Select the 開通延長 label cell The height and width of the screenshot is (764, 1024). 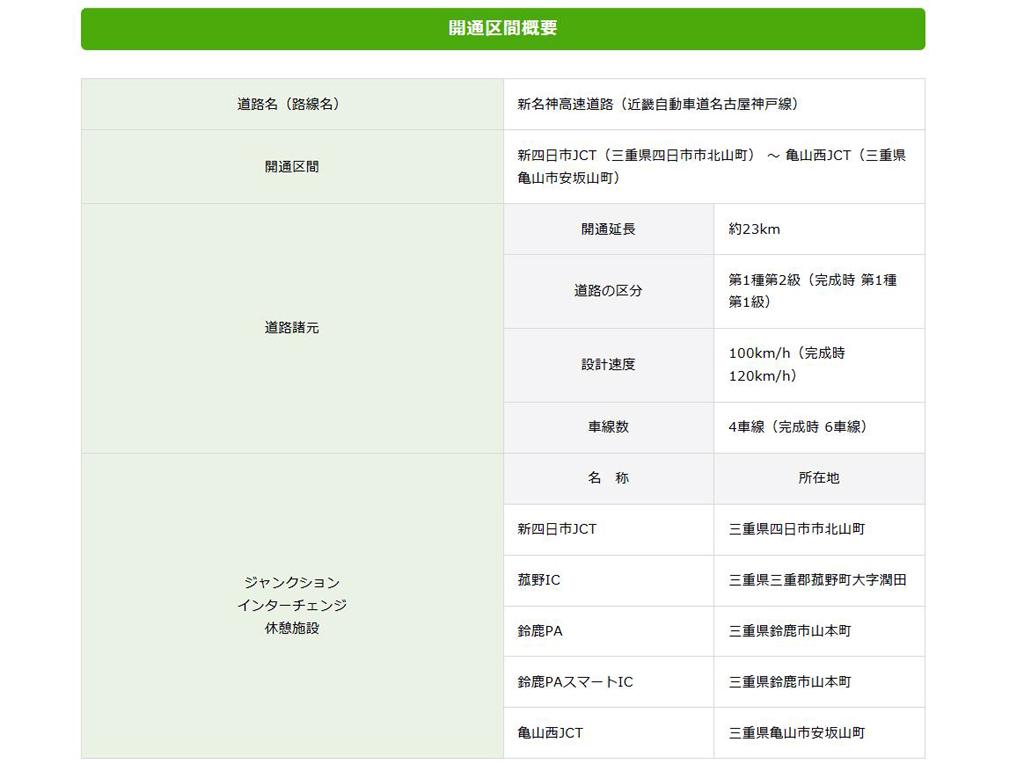[608, 229]
